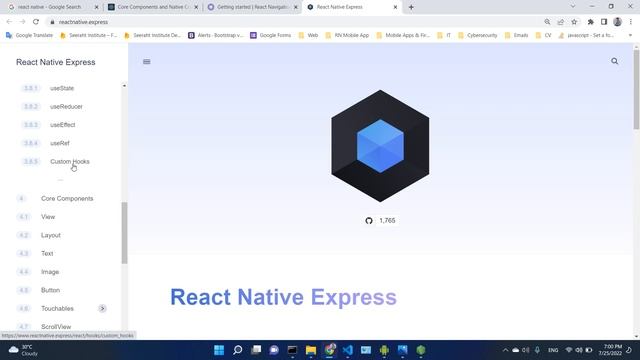Screen dimensions: 640x360
Task: Click the React Native Express sidebar title
Action: [x=56, y=62]
